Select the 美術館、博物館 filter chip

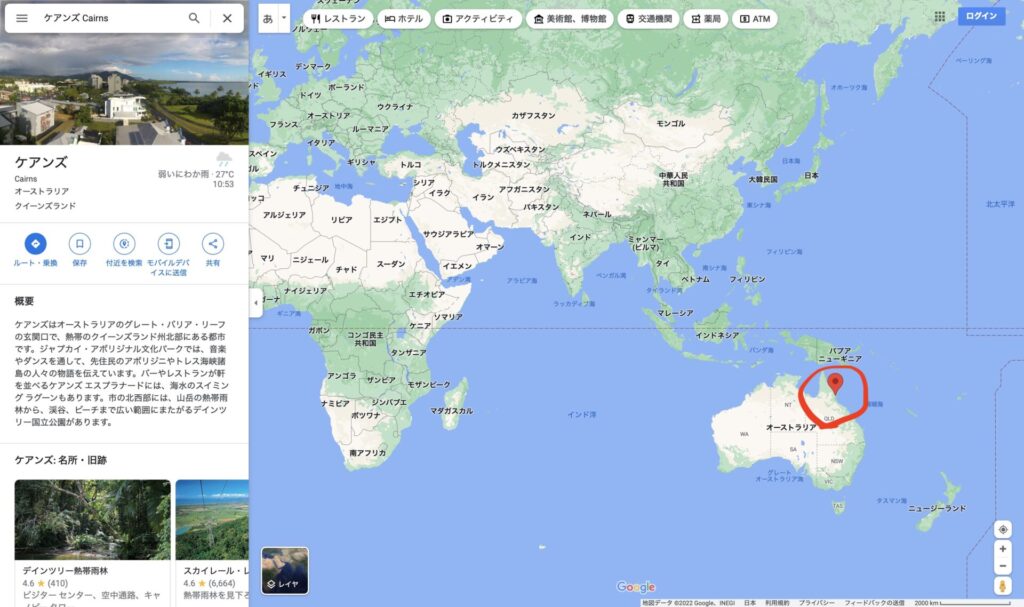click(x=569, y=19)
